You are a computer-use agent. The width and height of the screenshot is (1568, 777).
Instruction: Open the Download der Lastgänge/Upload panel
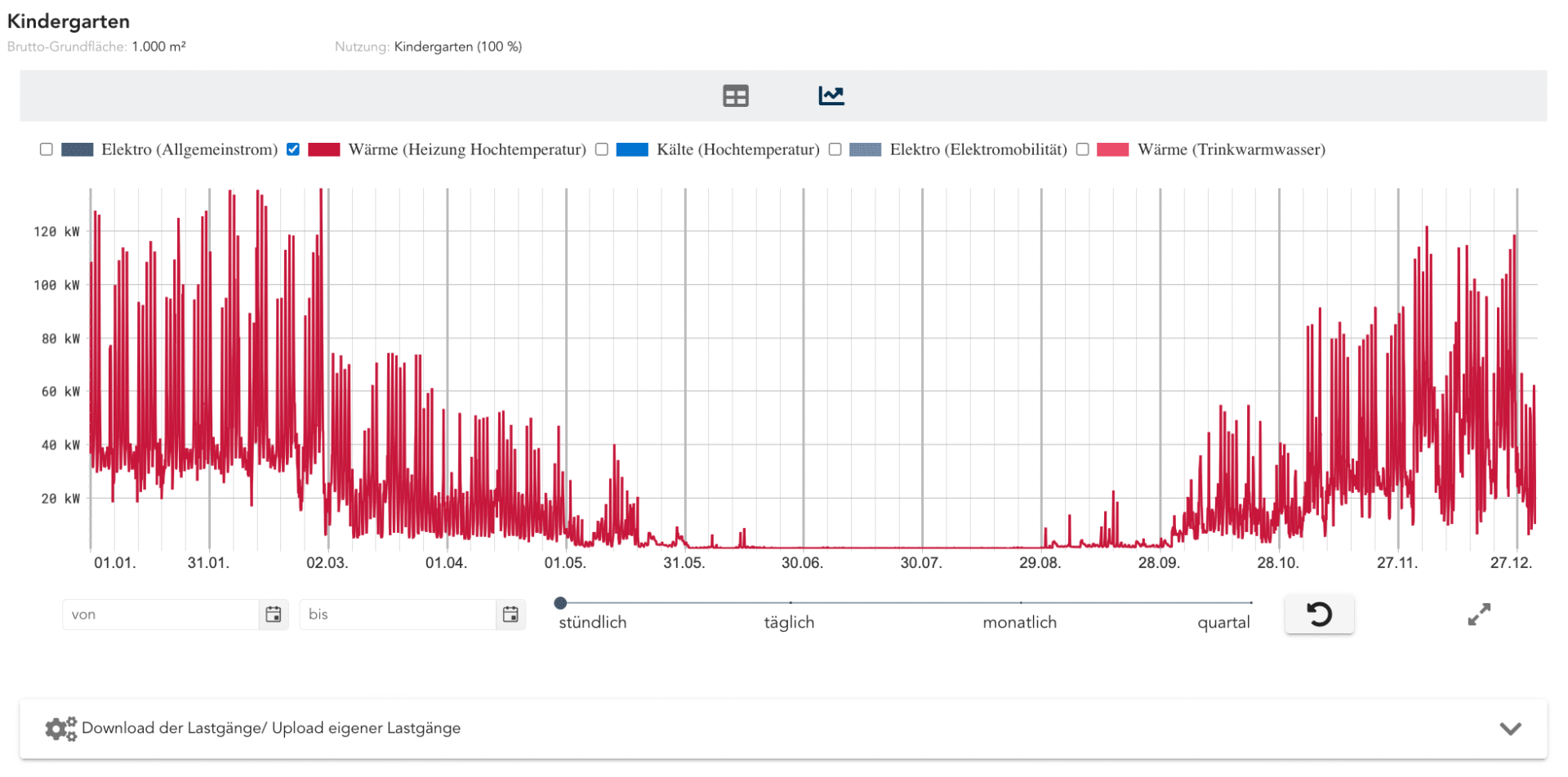[271, 728]
